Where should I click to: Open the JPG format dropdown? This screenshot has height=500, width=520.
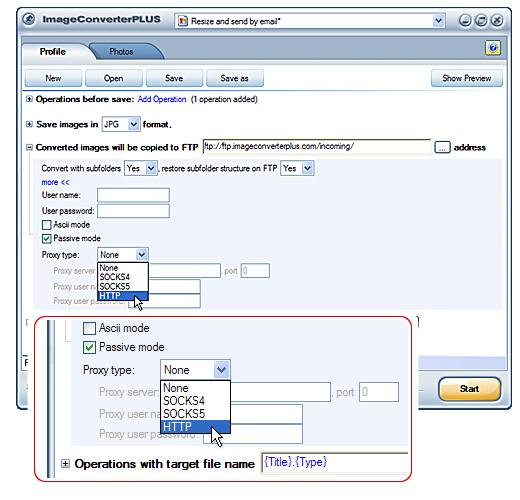tap(133, 124)
